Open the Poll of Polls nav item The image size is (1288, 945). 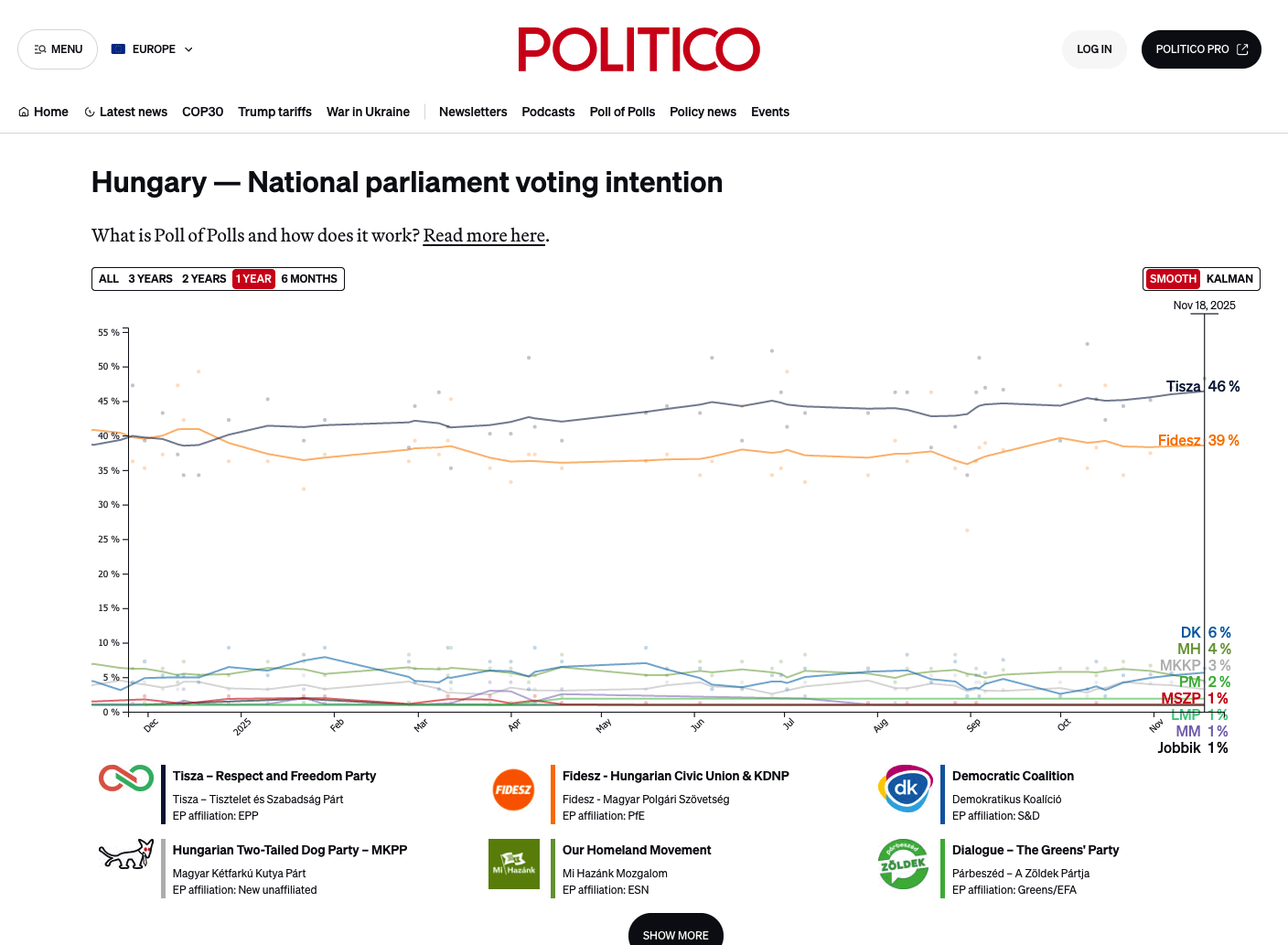(622, 112)
